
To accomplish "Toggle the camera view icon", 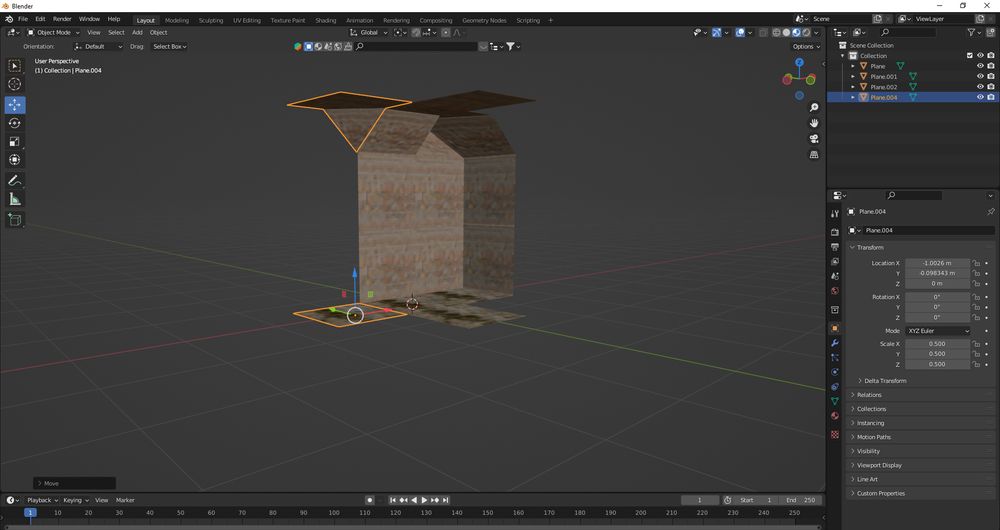I will tap(814, 139).
